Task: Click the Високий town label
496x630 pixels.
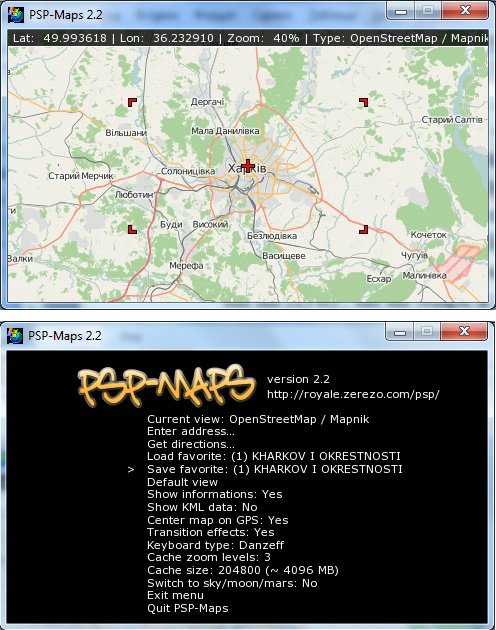Action: tap(210, 224)
